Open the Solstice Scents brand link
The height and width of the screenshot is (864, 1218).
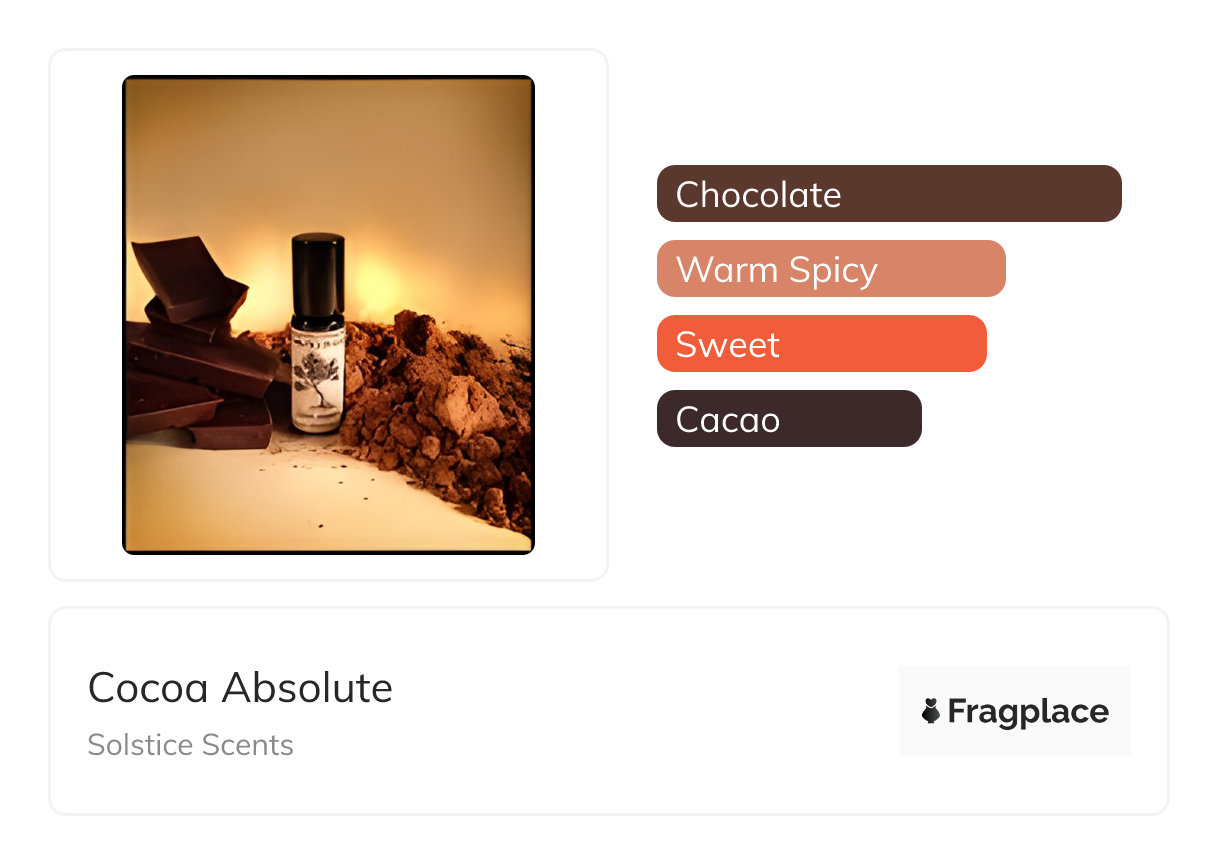tap(190, 745)
